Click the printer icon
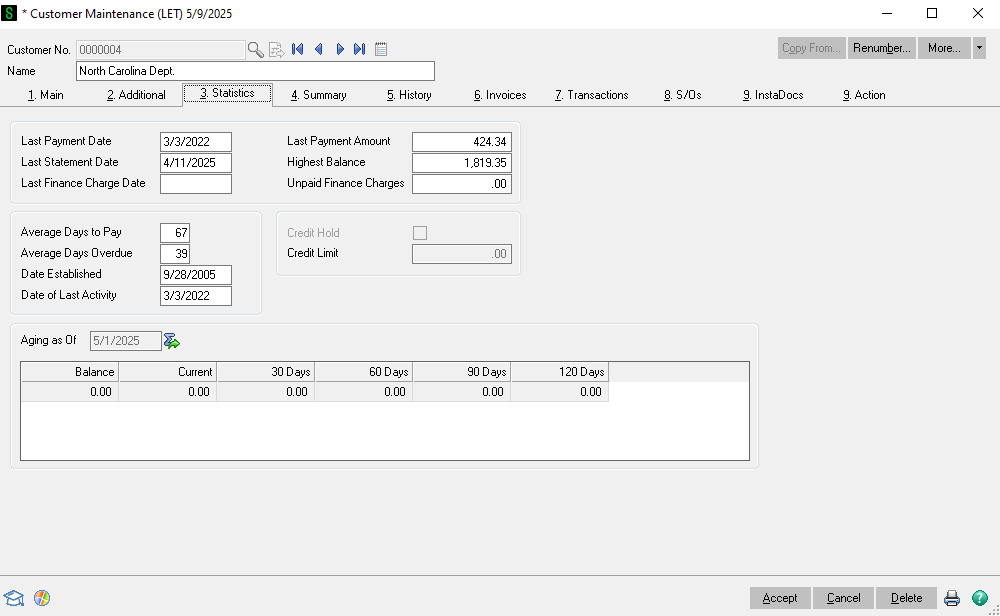The image size is (1000, 616). coord(952,598)
